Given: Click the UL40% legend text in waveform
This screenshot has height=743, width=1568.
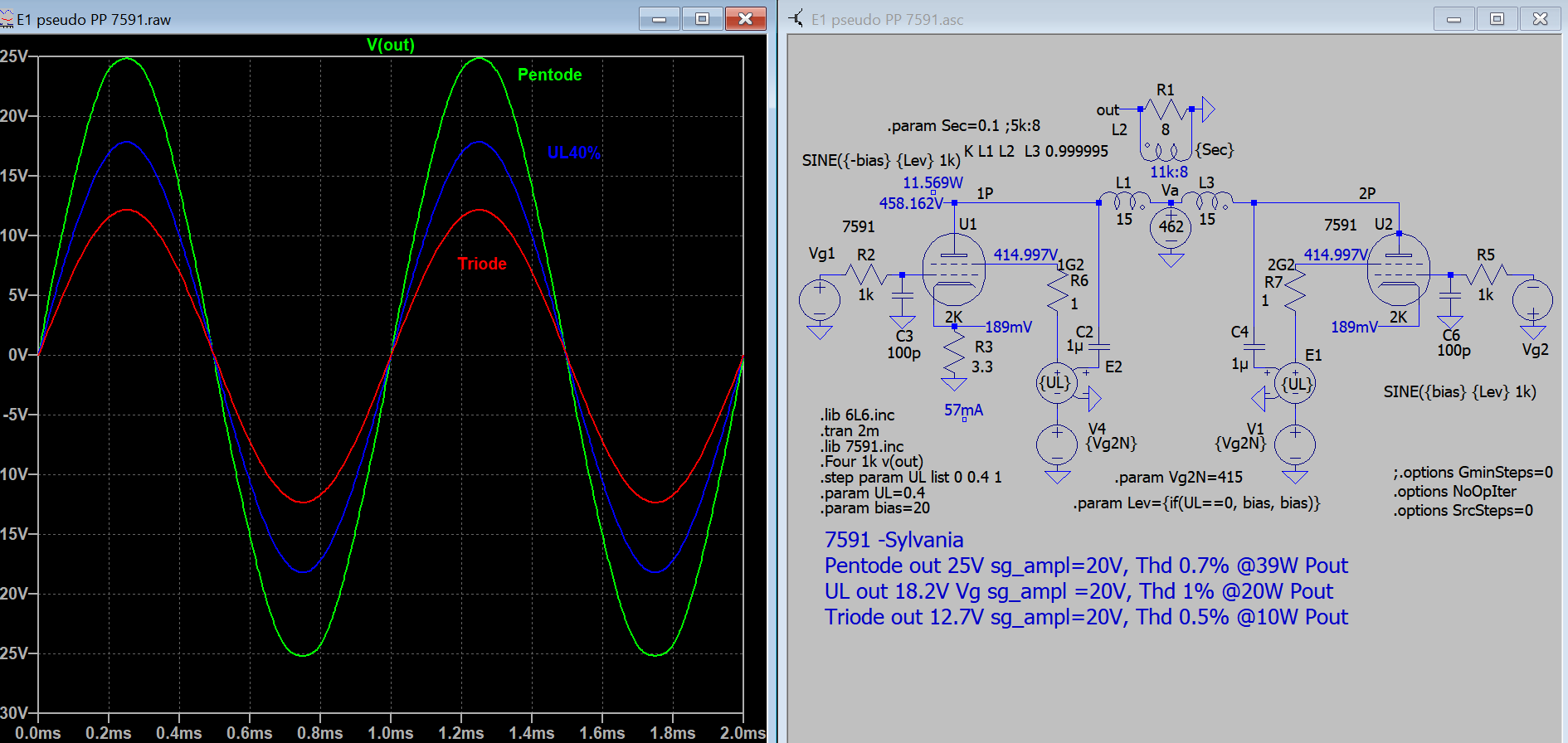Looking at the screenshot, I should coord(573,153).
